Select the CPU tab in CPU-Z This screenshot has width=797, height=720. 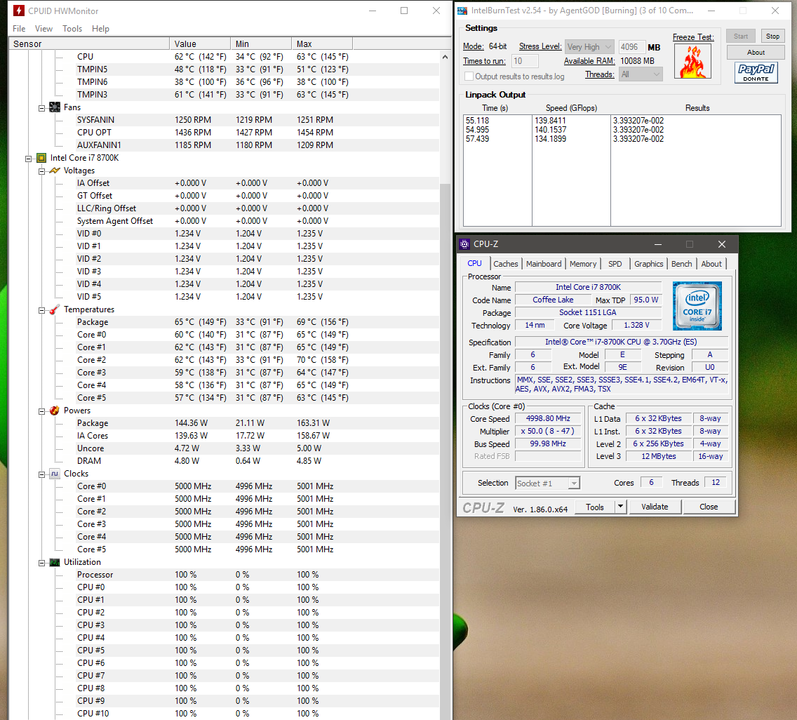click(x=474, y=263)
